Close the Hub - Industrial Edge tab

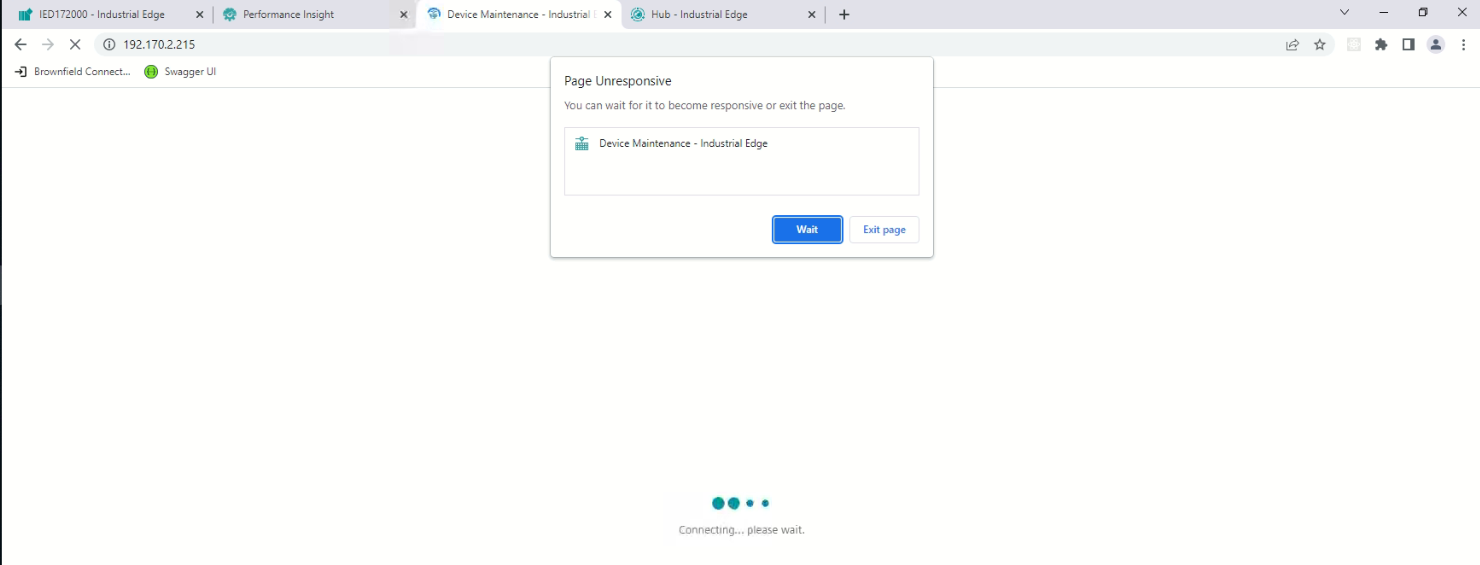click(811, 15)
